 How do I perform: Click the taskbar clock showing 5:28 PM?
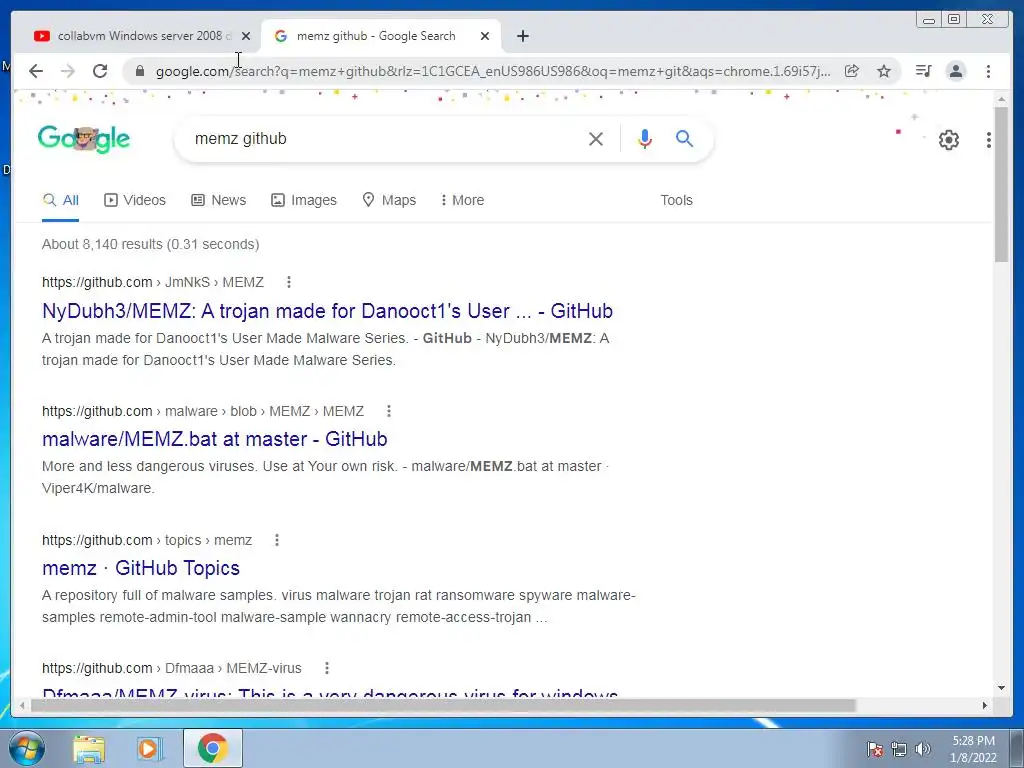coord(973,748)
